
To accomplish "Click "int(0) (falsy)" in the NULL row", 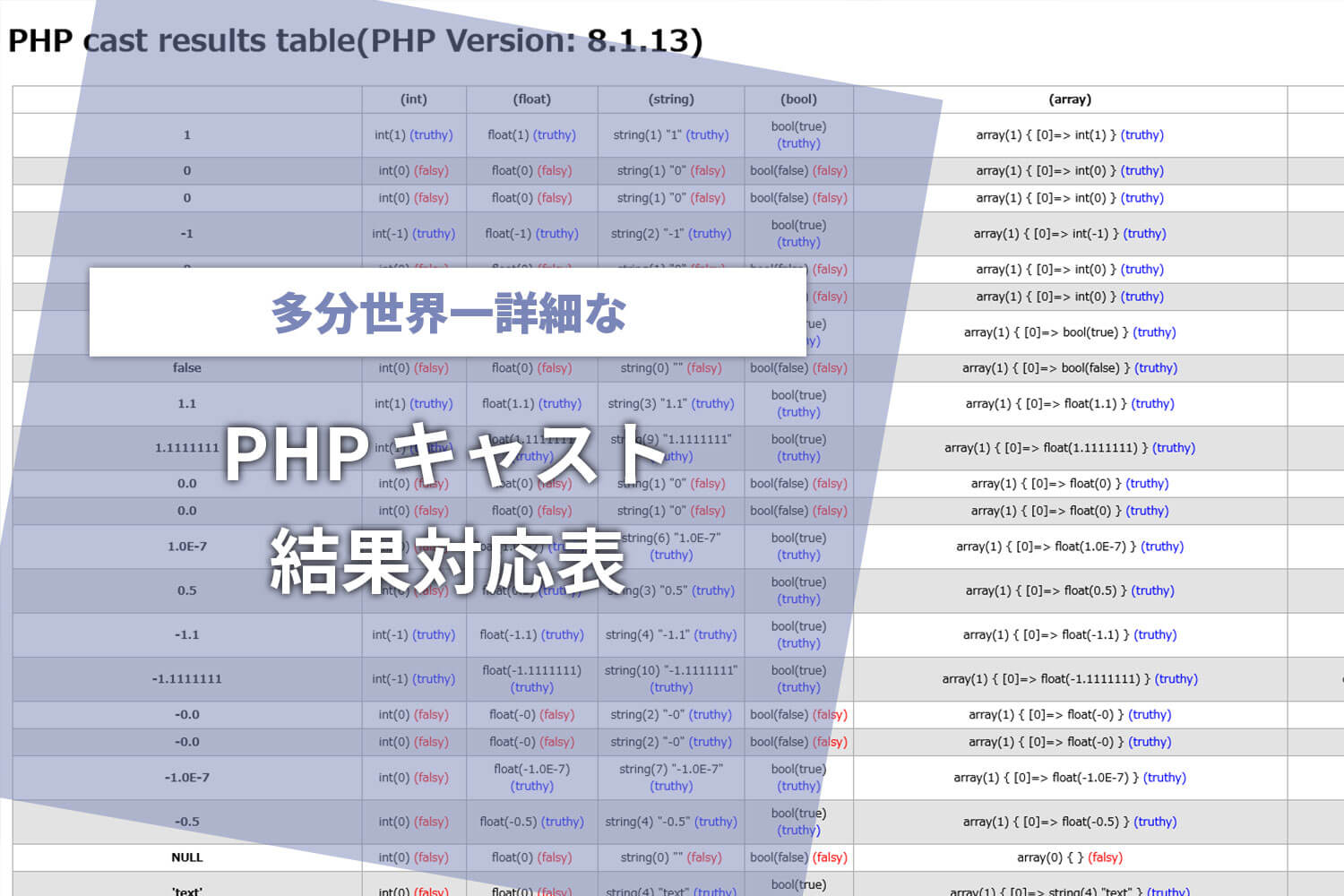I will 414,857.
